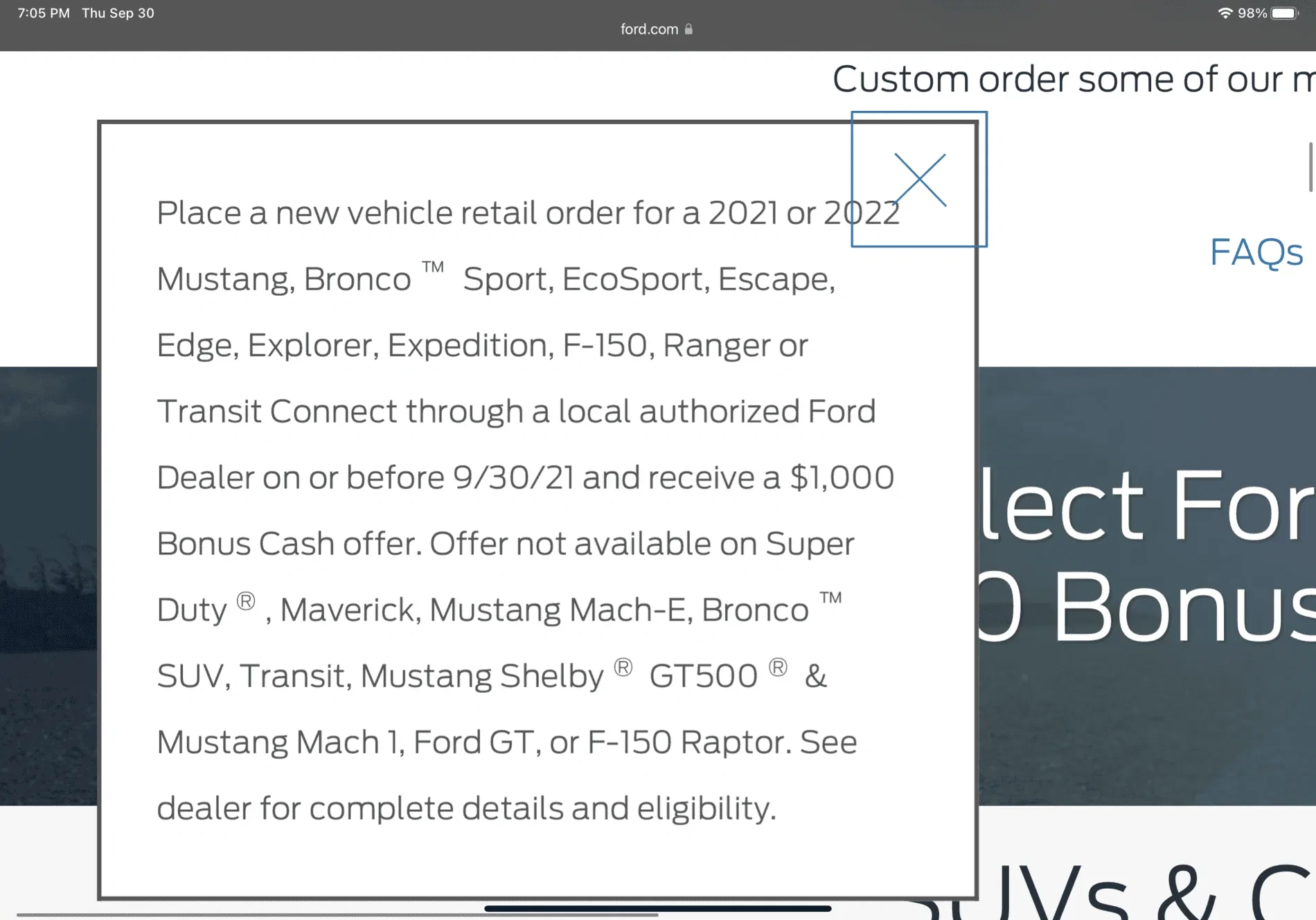Click the X to dismiss the offer popup
Image resolution: width=1316 pixels, height=920 pixels.
[x=919, y=180]
